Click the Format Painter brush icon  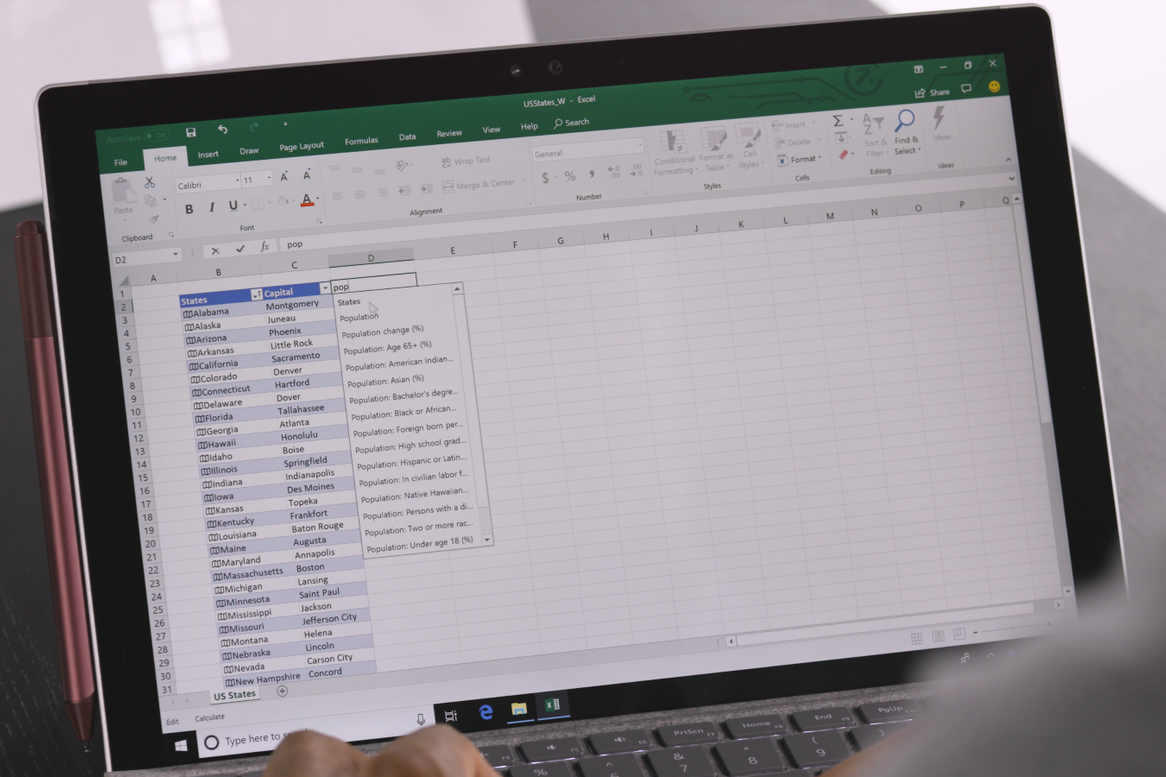point(154,219)
